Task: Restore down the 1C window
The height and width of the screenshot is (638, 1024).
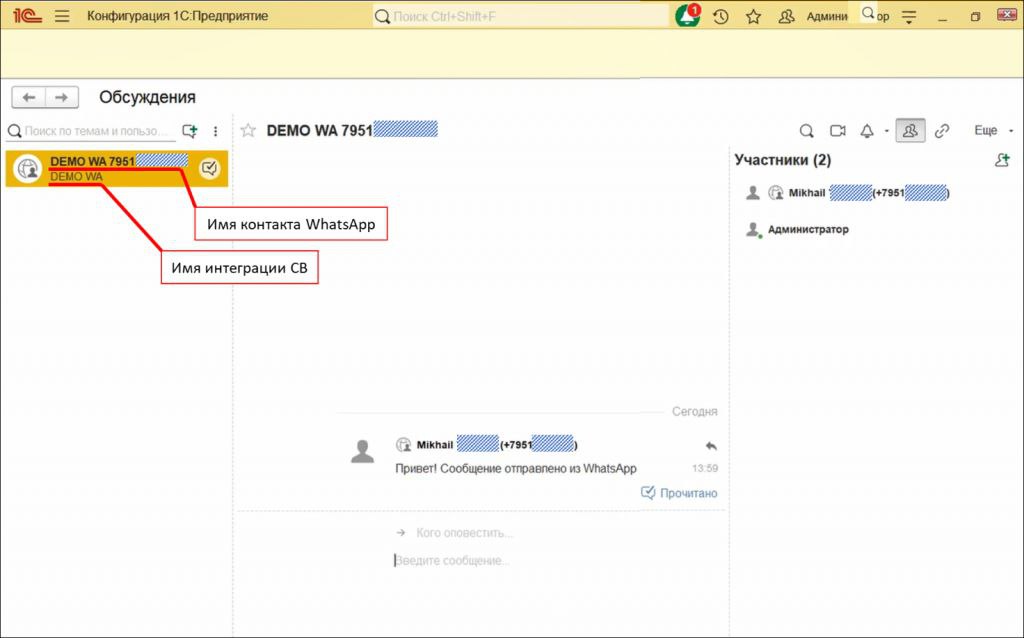Action: coord(975,17)
